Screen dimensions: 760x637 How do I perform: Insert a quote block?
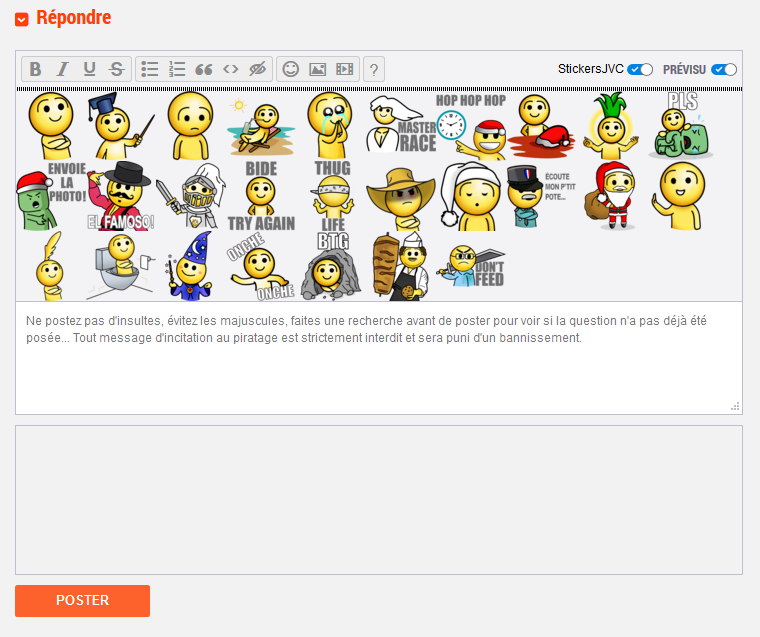(x=204, y=69)
